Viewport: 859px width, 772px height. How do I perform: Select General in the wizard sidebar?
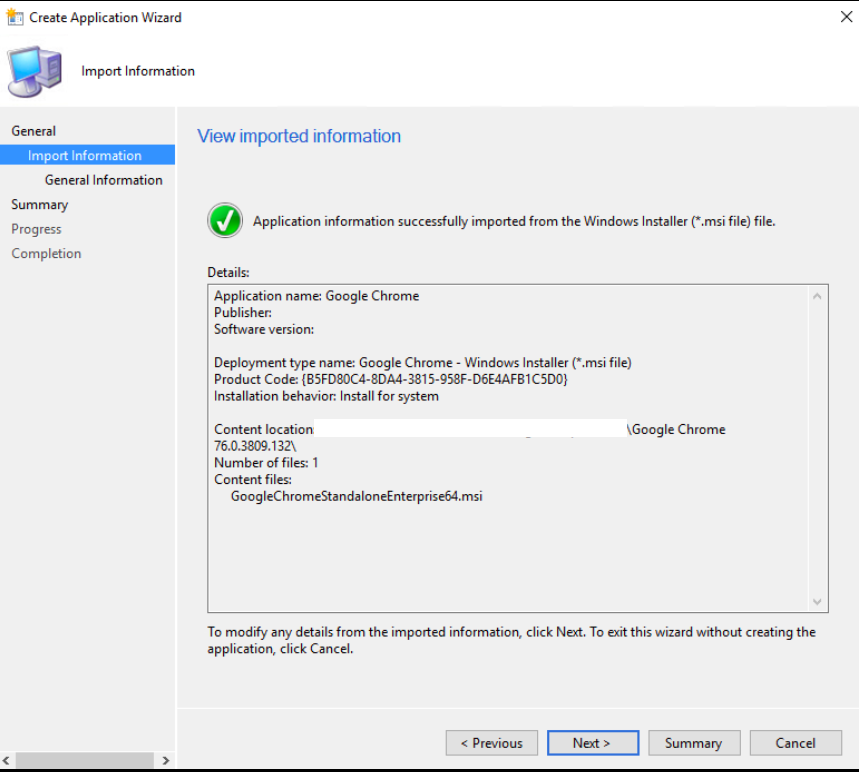click(33, 131)
